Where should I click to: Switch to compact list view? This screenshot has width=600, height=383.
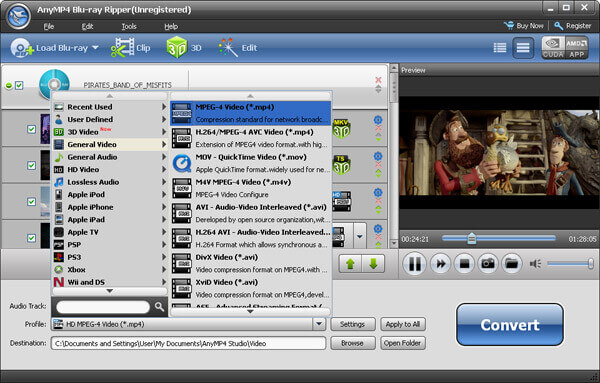(x=523, y=48)
